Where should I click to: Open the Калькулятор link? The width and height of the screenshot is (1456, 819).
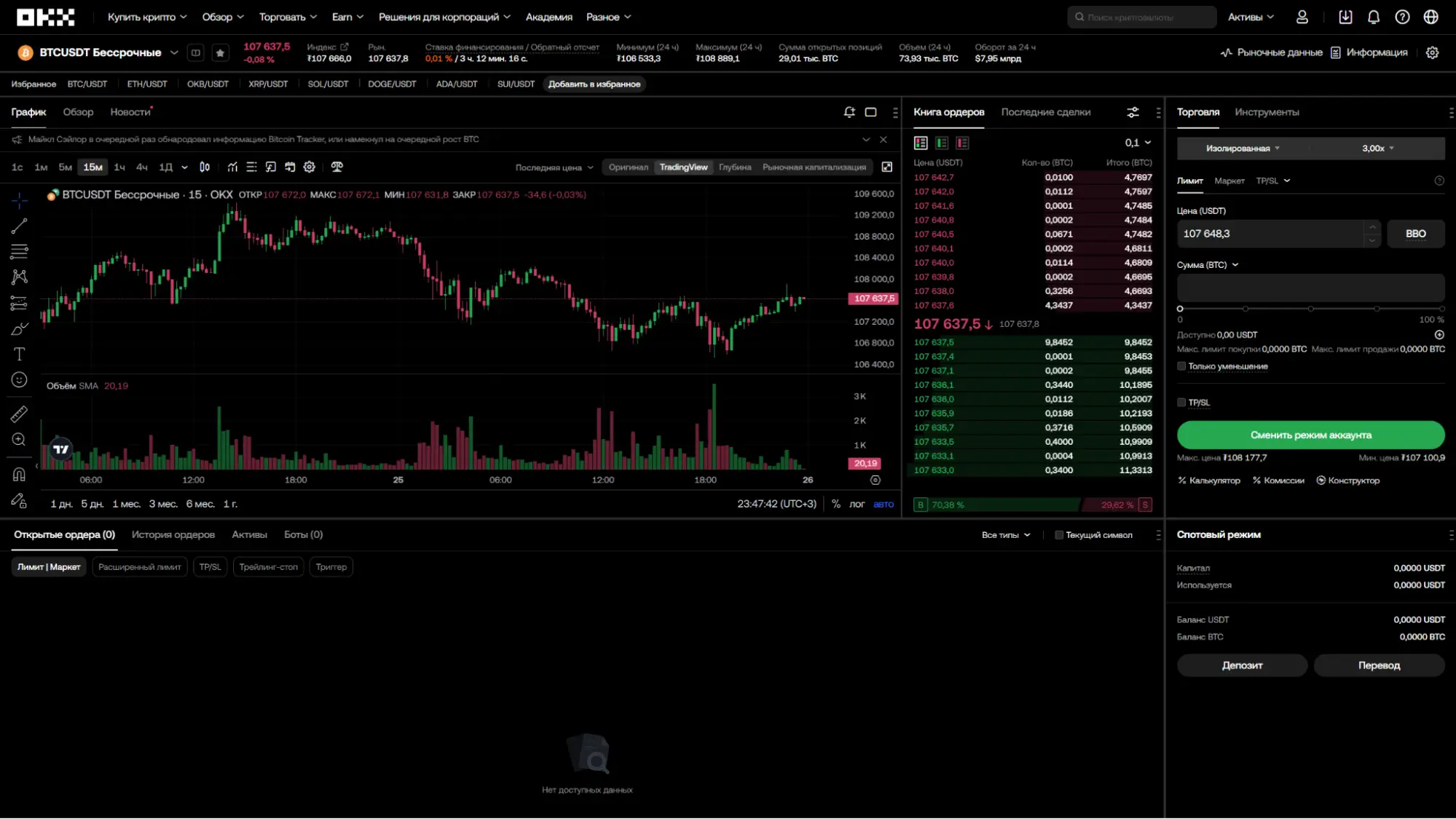[1208, 480]
